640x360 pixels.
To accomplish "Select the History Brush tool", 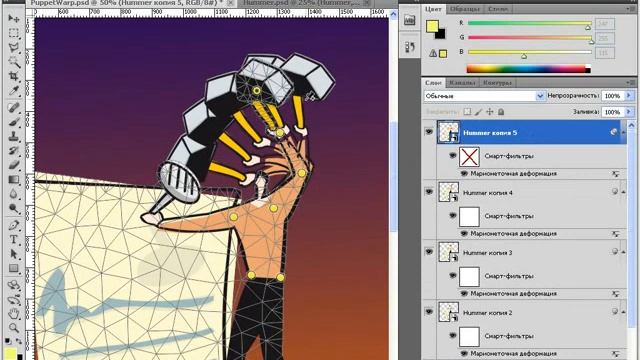I will point(13,150).
